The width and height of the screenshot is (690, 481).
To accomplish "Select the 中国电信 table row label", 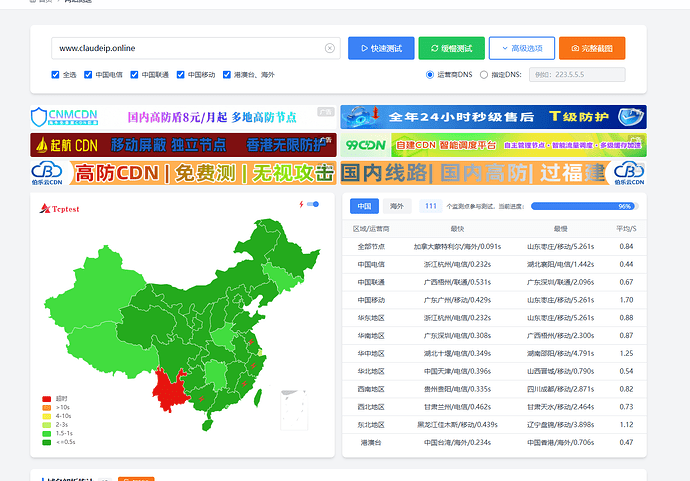I will click(x=371, y=264).
